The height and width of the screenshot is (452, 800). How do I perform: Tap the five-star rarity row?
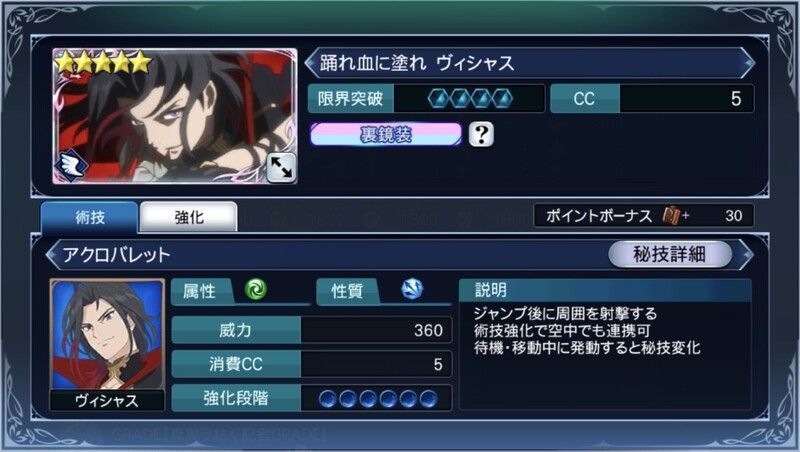tap(104, 63)
